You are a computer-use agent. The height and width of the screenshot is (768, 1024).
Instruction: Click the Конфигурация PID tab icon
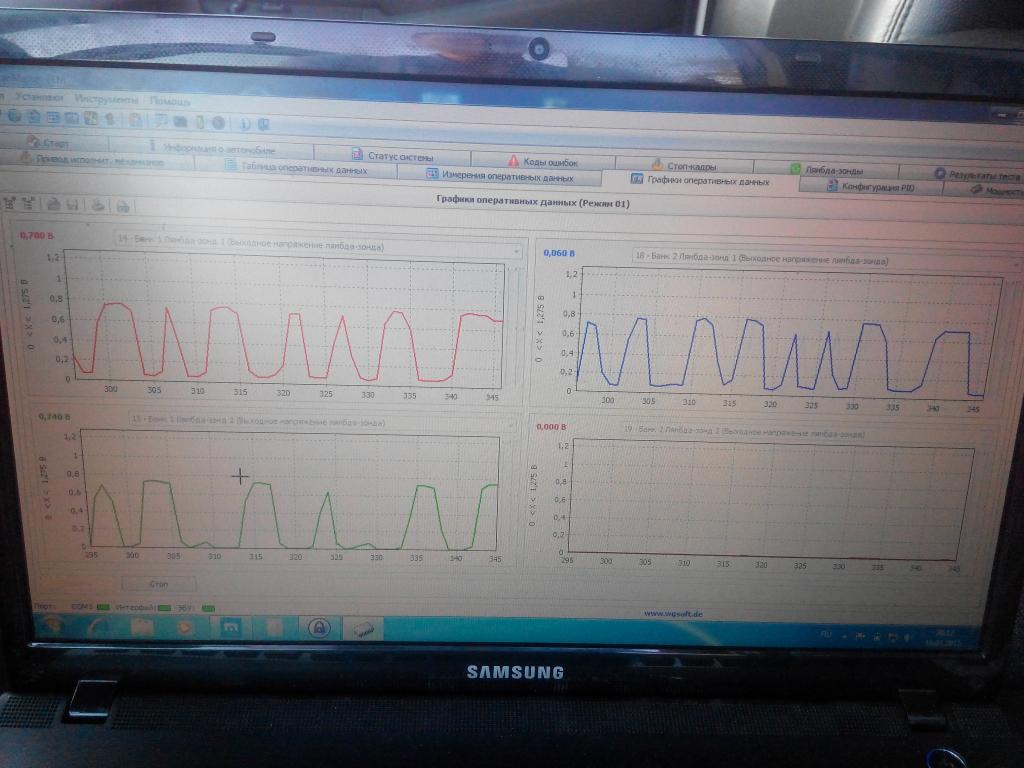click(x=830, y=186)
